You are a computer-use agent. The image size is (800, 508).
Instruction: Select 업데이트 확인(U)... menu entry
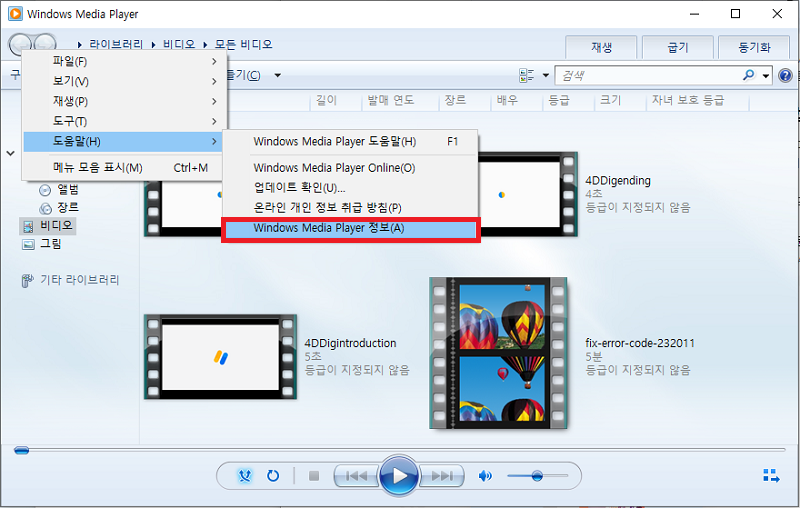350,188
